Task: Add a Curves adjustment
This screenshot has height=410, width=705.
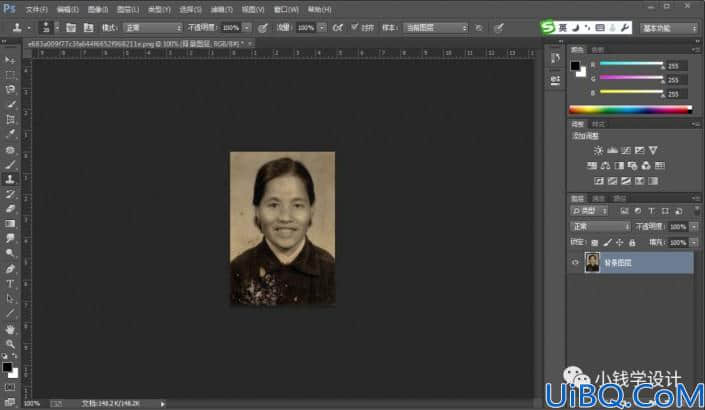Action: [x=625, y=150]
